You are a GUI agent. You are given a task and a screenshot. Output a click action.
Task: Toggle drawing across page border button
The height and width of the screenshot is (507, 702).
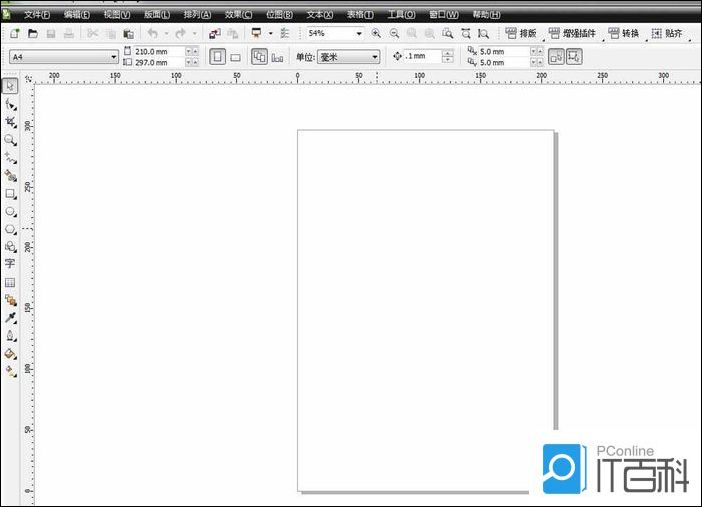tap(574, 57)
